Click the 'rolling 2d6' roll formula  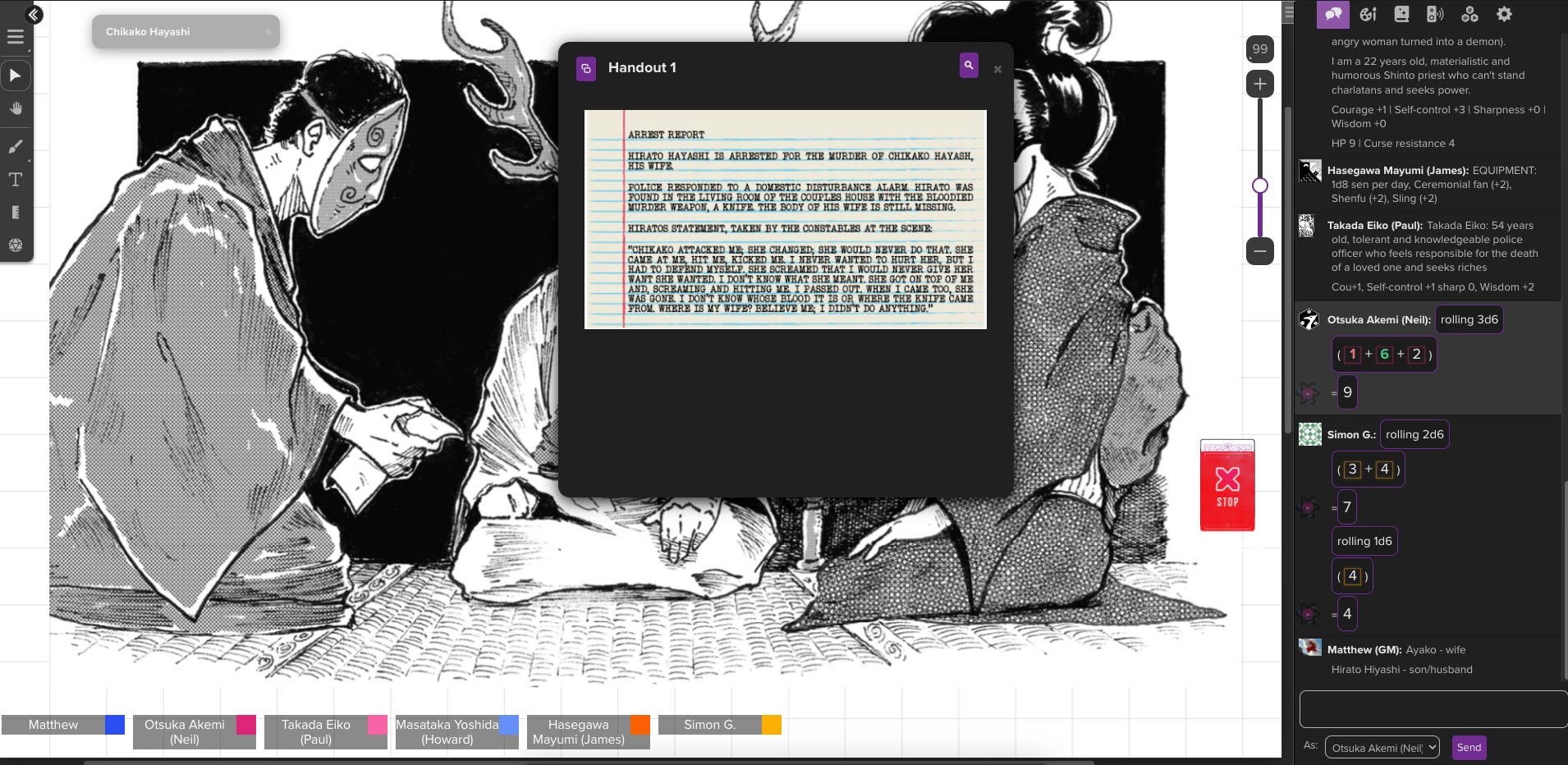pyautogui.click(x=1414, y=434)
